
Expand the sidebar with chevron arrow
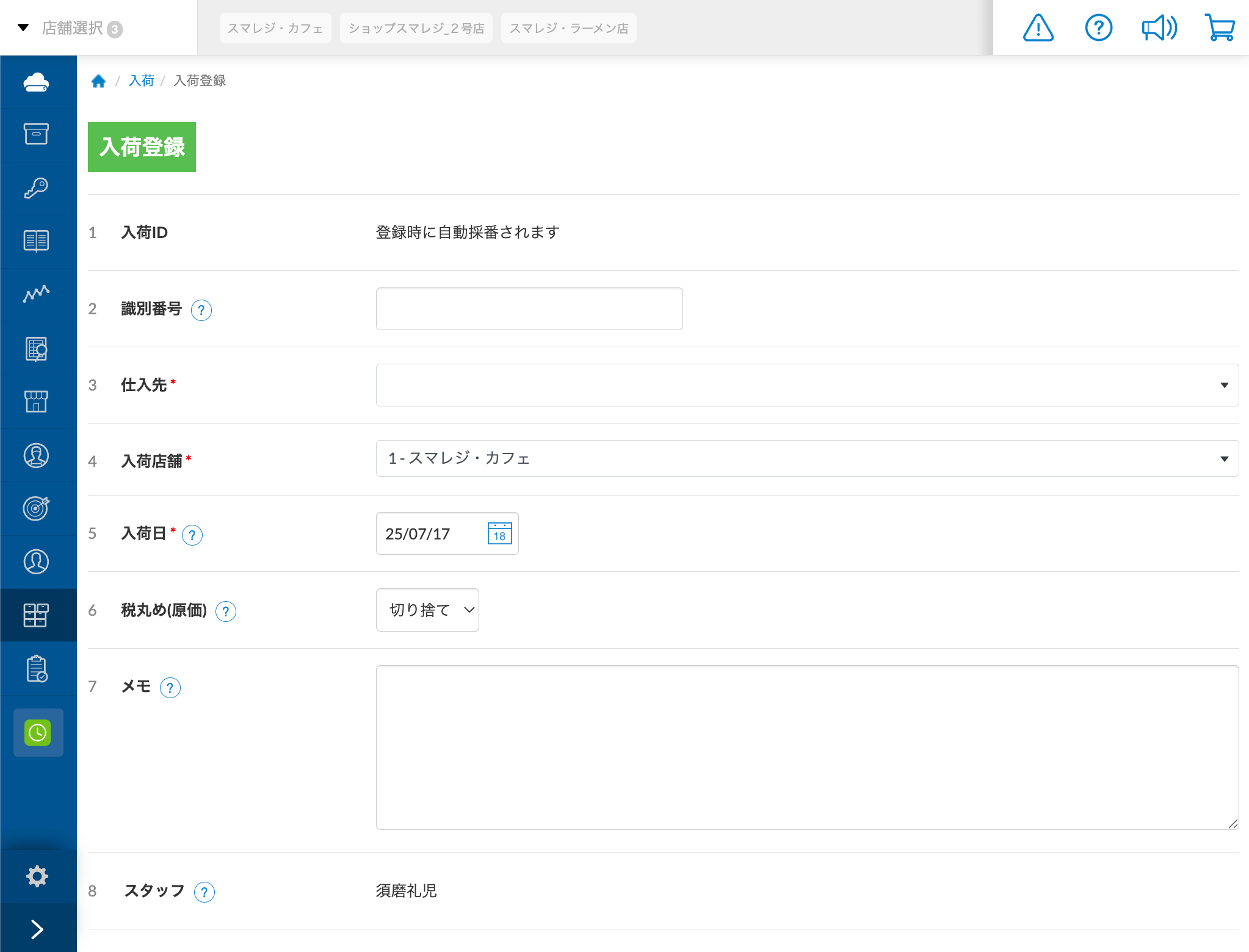pos(37,929)
